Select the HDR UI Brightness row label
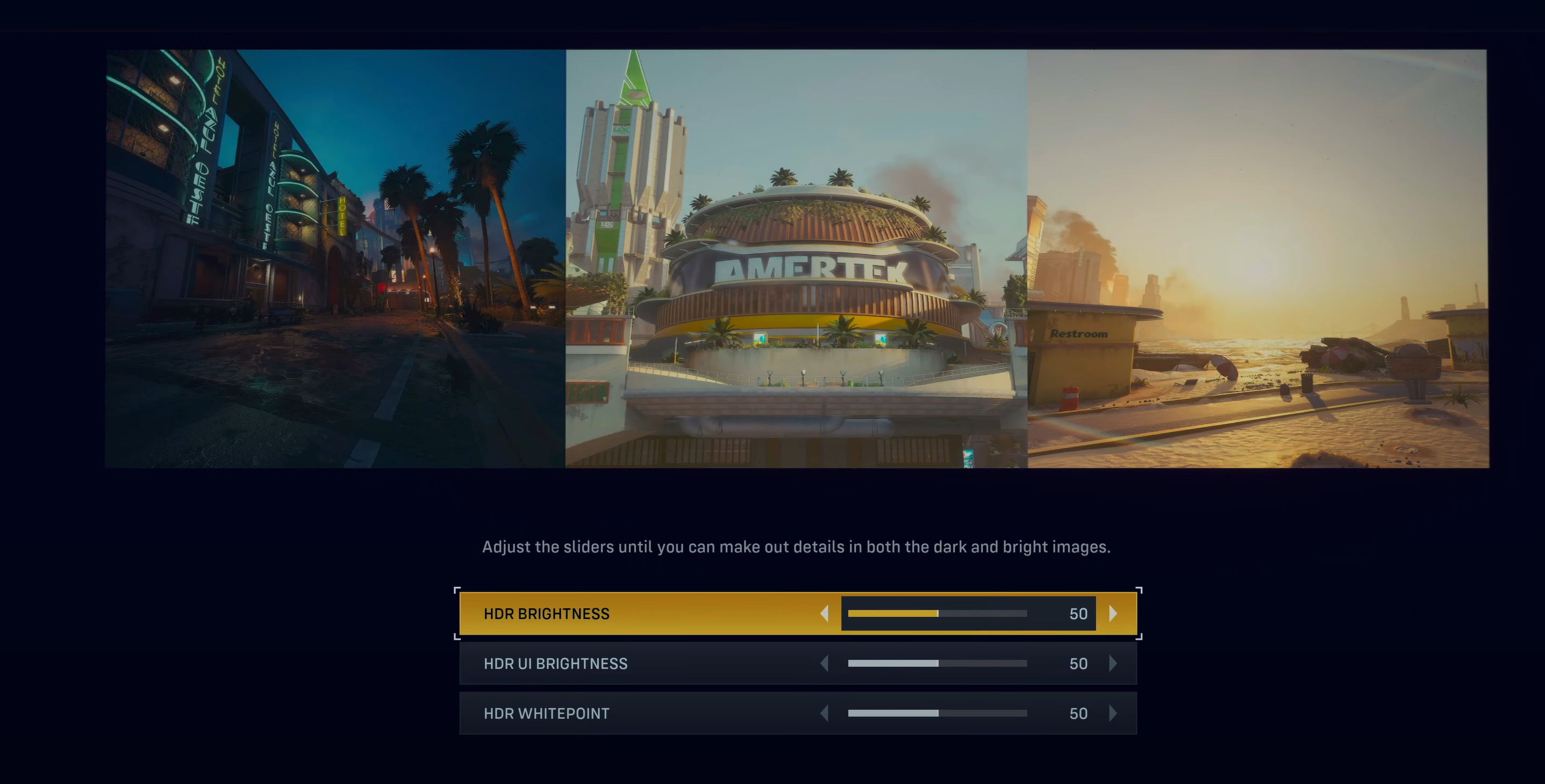 coord(555,664)
